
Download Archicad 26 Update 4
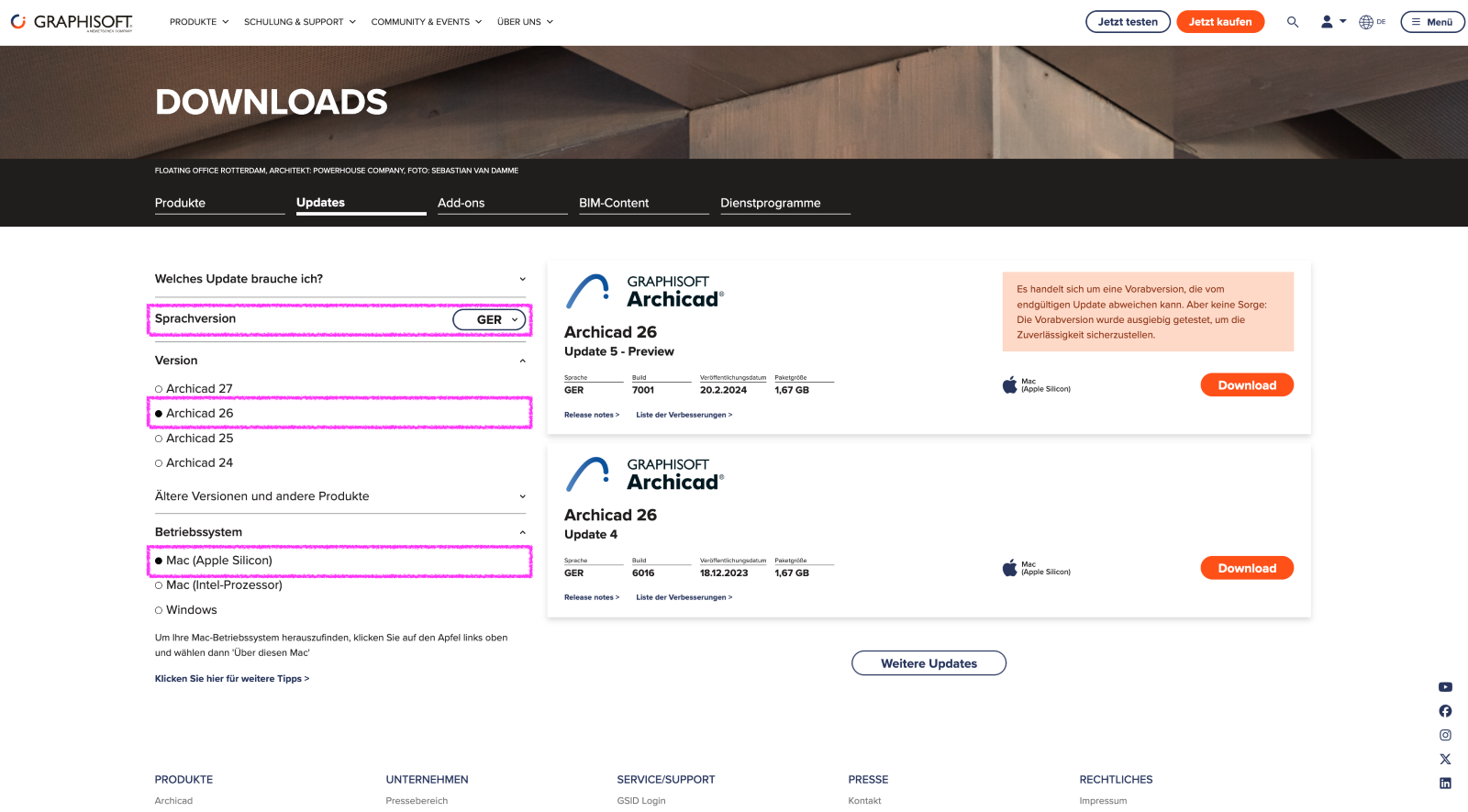1247,568
